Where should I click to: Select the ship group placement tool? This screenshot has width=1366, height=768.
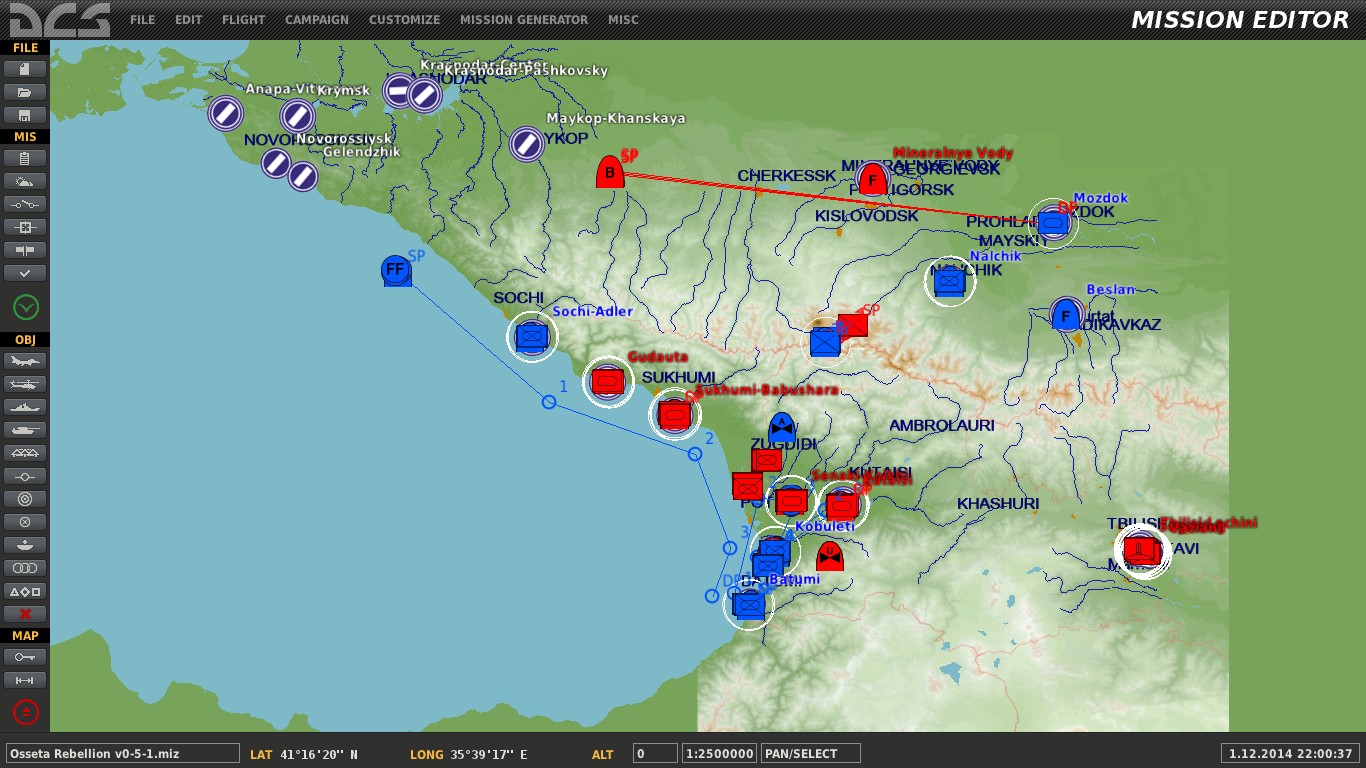click(25, 407)
